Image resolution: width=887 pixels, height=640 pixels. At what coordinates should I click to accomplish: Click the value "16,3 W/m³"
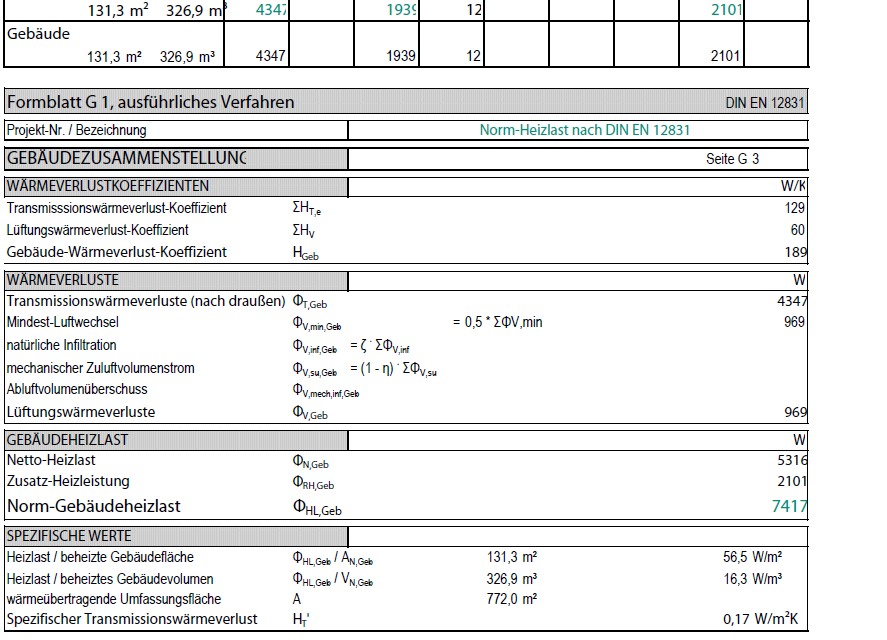pyautogui.click(x=753, y=579)
